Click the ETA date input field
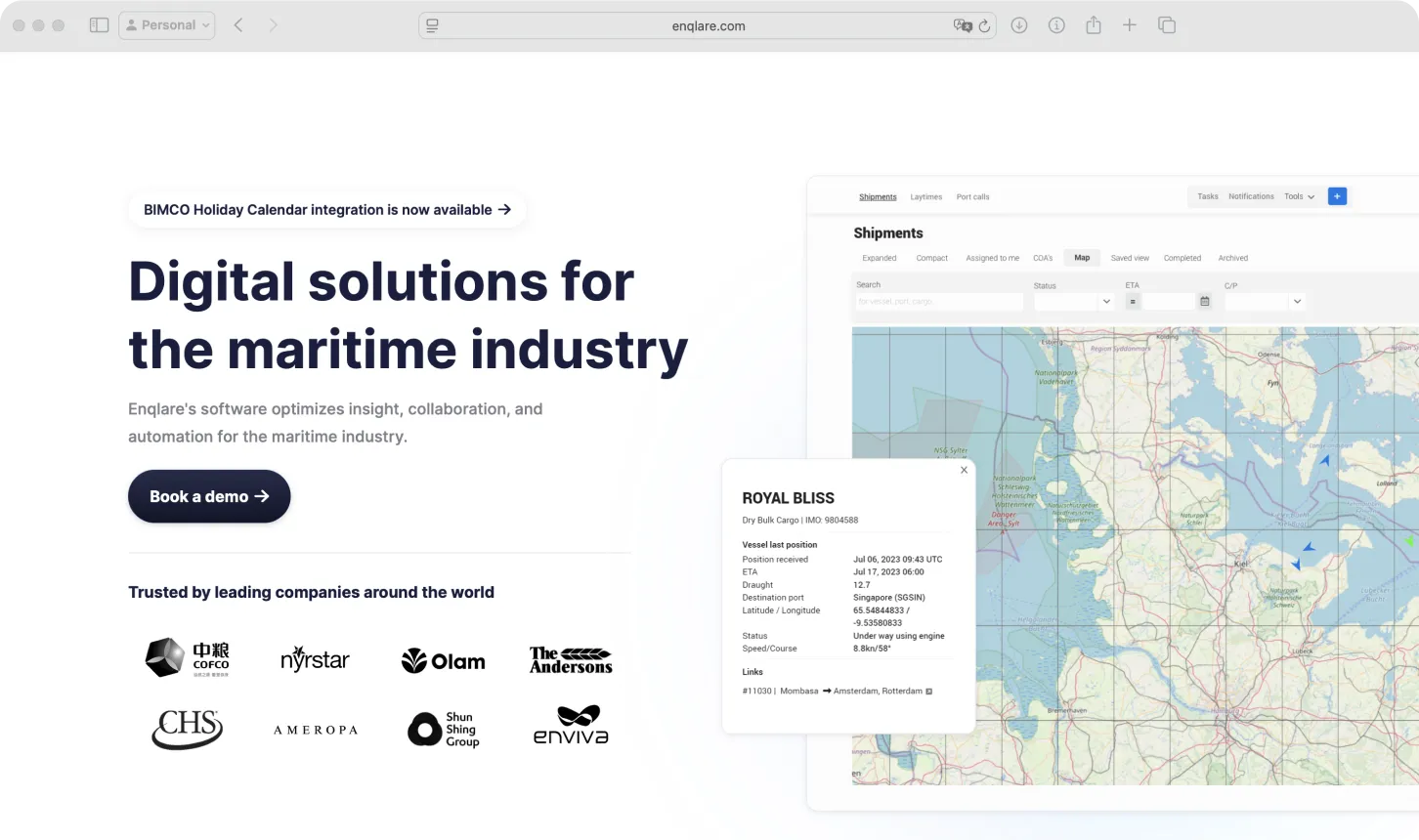Viewport: 1419px width, 840px height. click(x=1169, y=302)
